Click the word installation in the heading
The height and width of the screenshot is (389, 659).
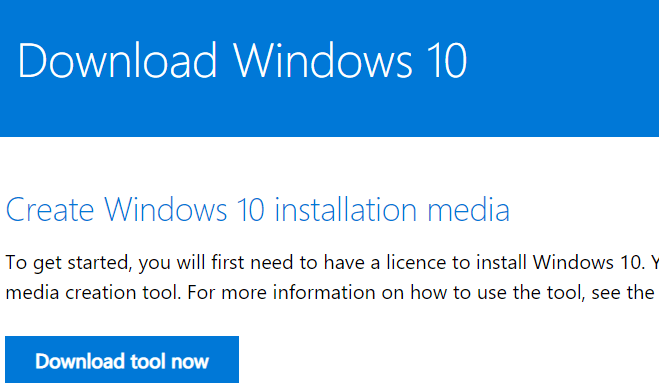point(345,209)
